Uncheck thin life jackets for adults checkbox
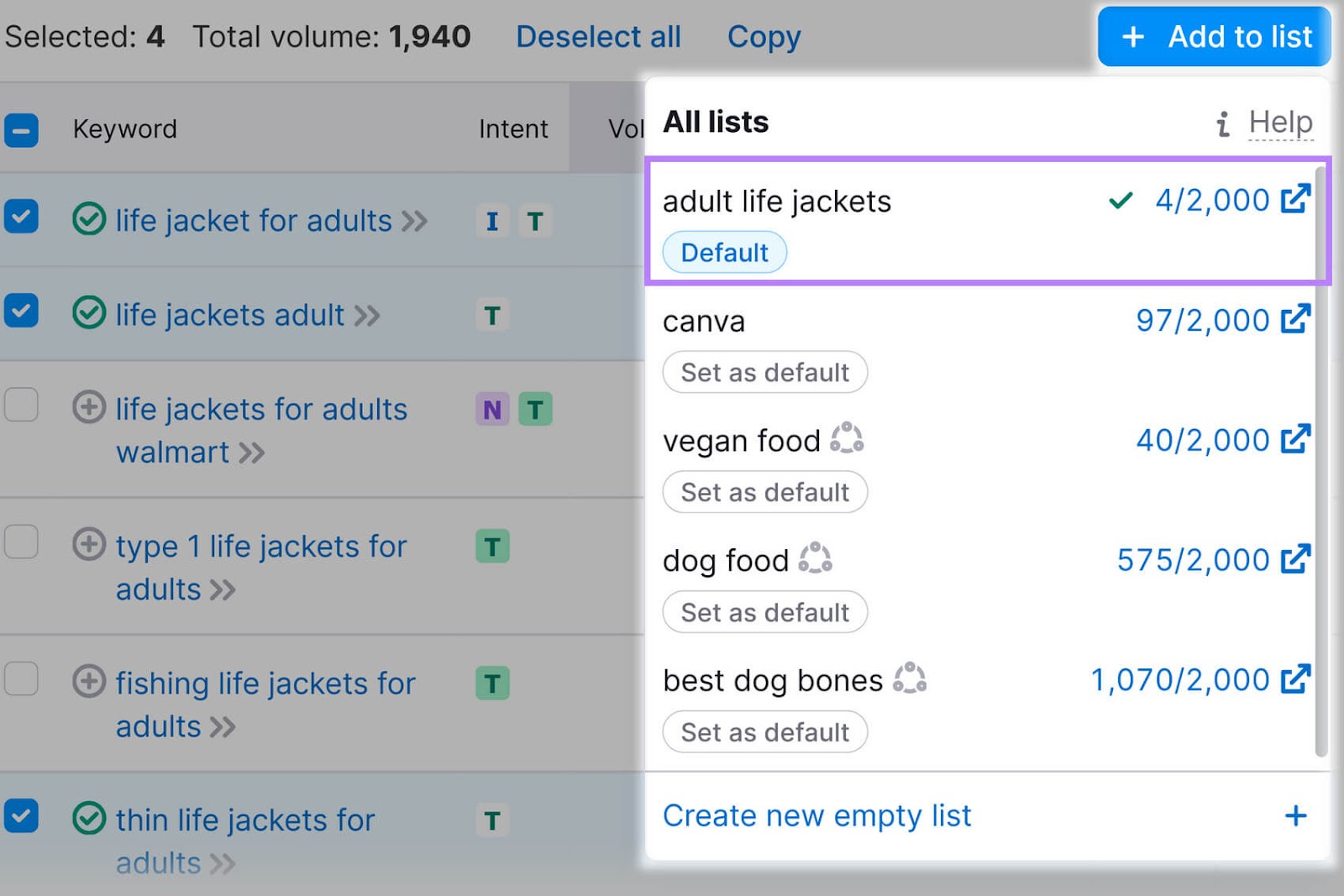This screenshot has width=1344, height=896. point(21,815)
